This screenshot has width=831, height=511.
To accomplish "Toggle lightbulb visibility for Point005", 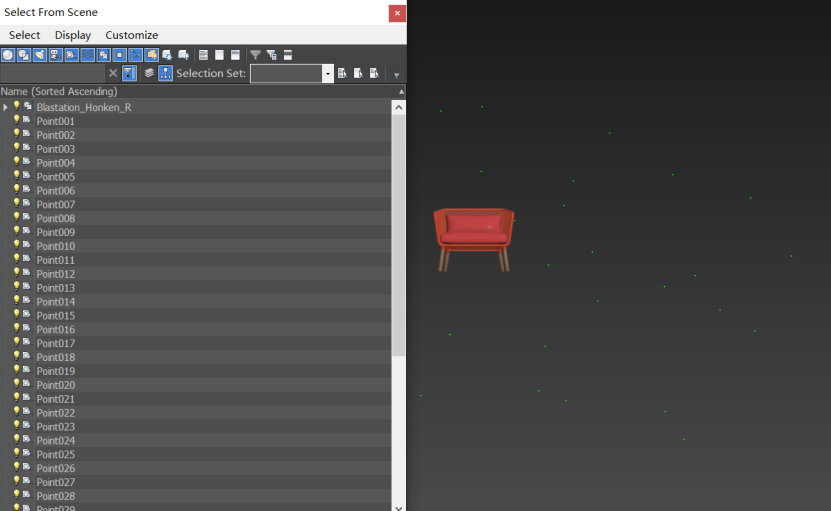I will click(x=16, y=175).
